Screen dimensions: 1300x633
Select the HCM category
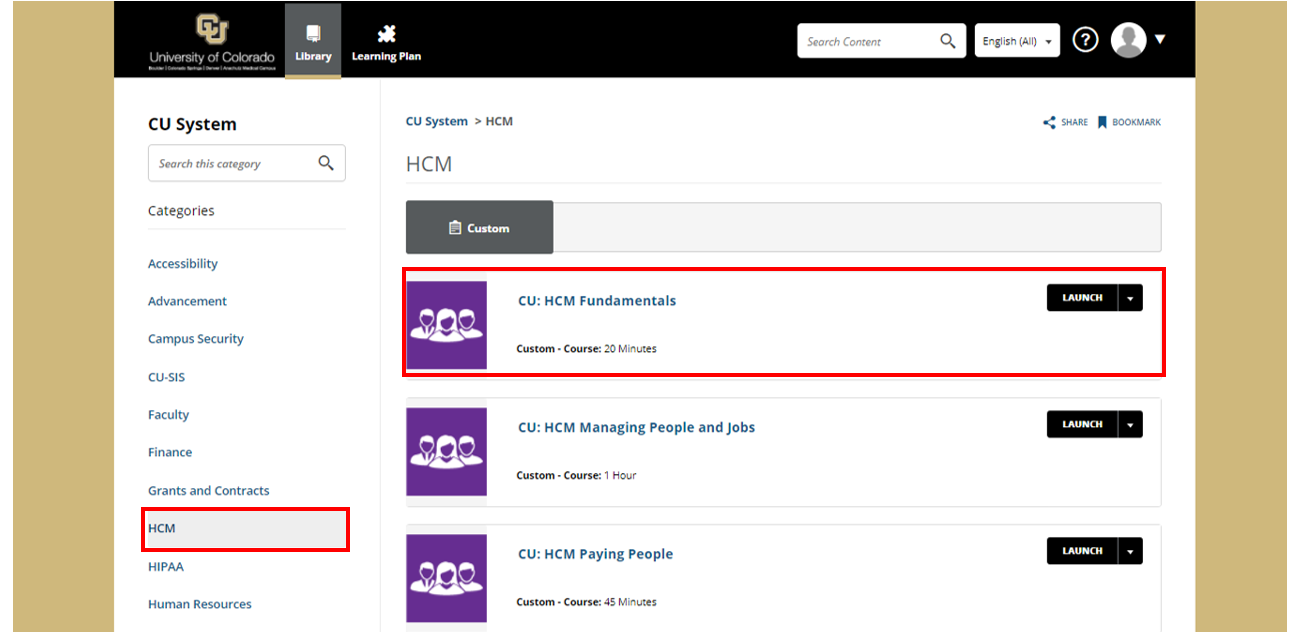point(246,528)
